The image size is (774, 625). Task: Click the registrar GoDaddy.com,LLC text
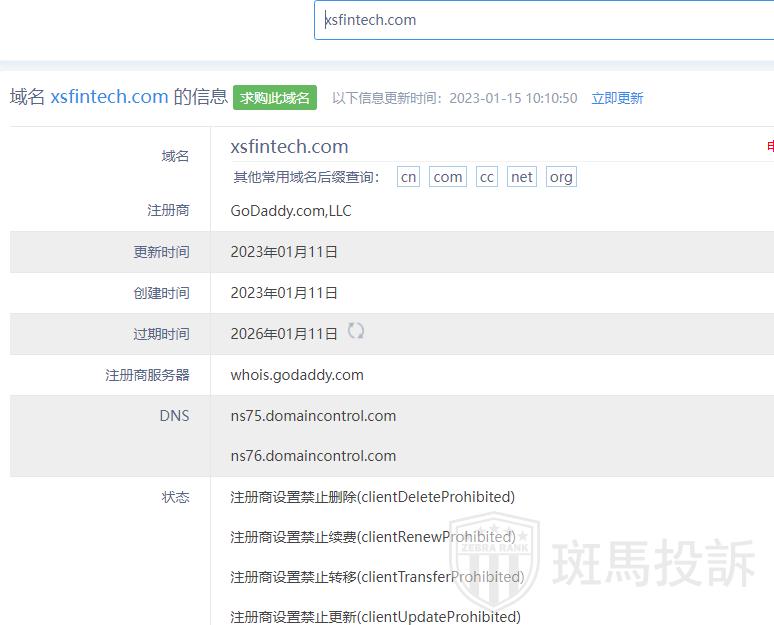click(x=291, y=211)
